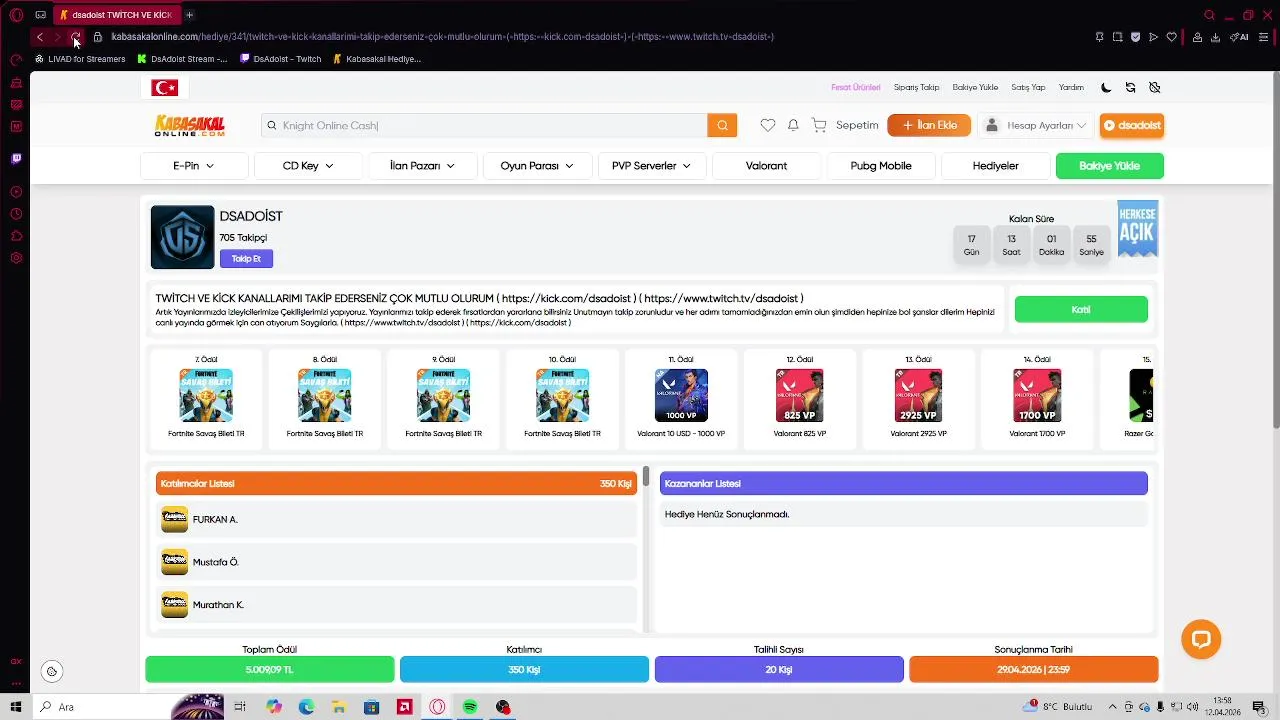Screen dimensions: 1280x720
Task: Open Sipariş Takip link
Action: click(916, 88)
